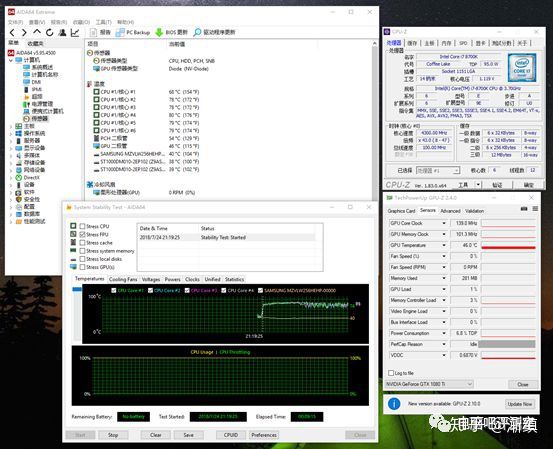Click the AIDA64 refresh icon
This screenshot has height=449, width=553.
[49, 32]
